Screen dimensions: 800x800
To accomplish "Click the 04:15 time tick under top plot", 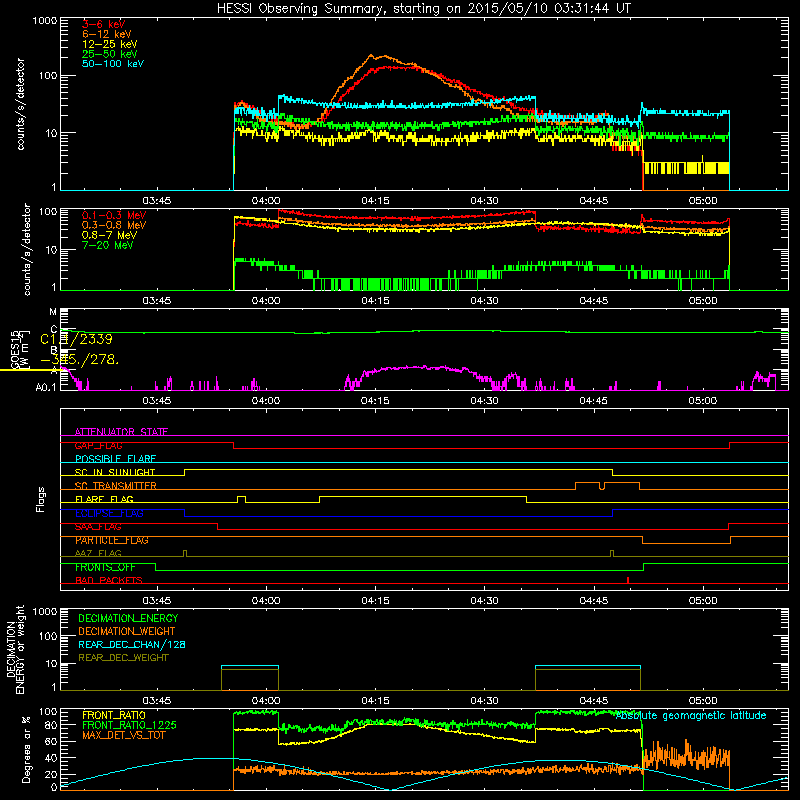I will point(375,201).
